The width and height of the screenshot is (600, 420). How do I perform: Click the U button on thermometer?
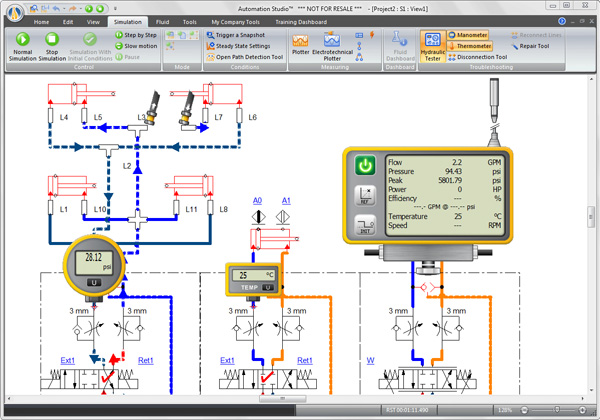(x=268, y=287)
